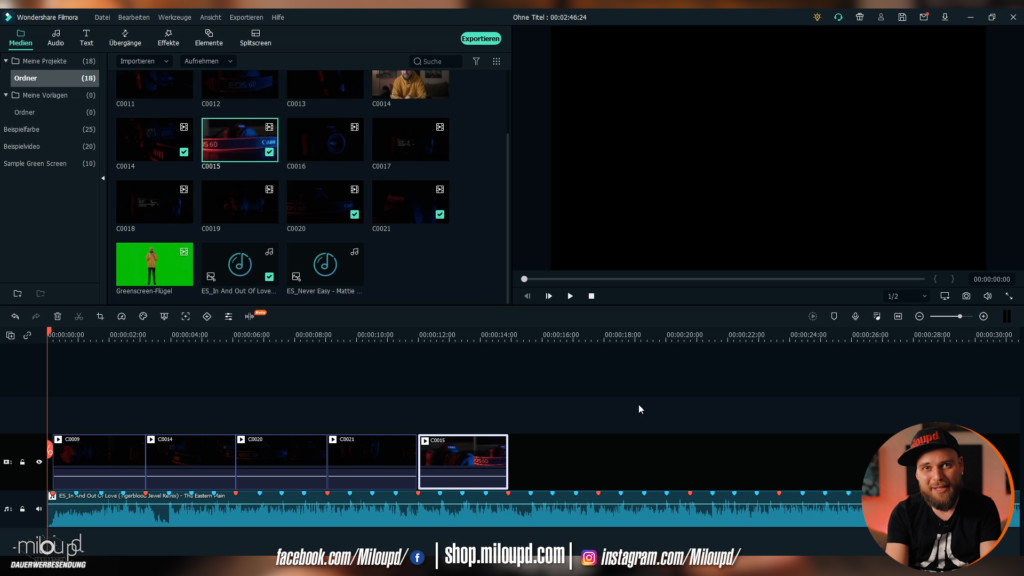Click the Beta audio beat detection icon
Screen dimensions: 1024x576
[x=250, y=316]
